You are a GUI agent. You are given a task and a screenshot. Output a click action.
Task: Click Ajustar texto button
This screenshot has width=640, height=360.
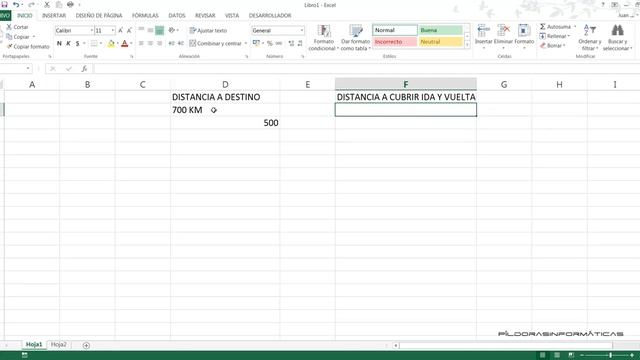tap(208, 31)
